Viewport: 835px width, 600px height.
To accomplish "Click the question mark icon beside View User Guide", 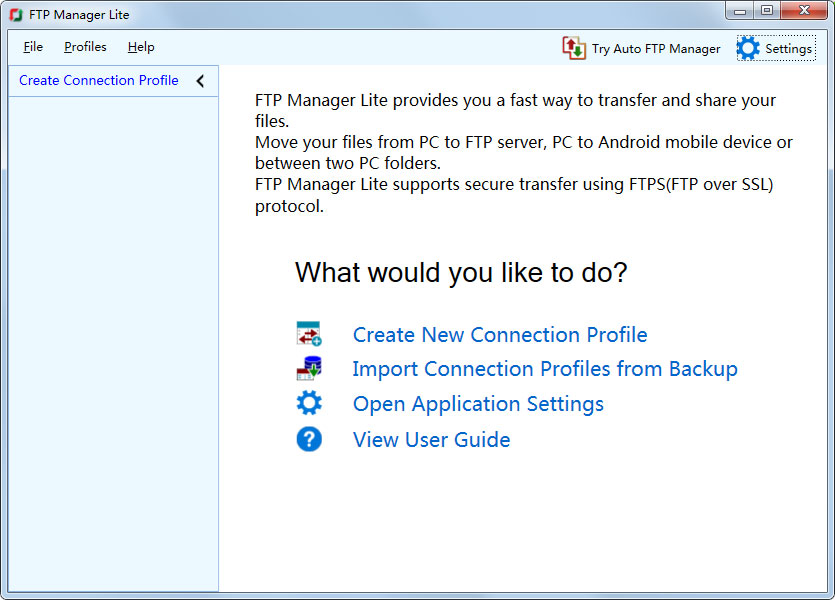I will [309, 439].
